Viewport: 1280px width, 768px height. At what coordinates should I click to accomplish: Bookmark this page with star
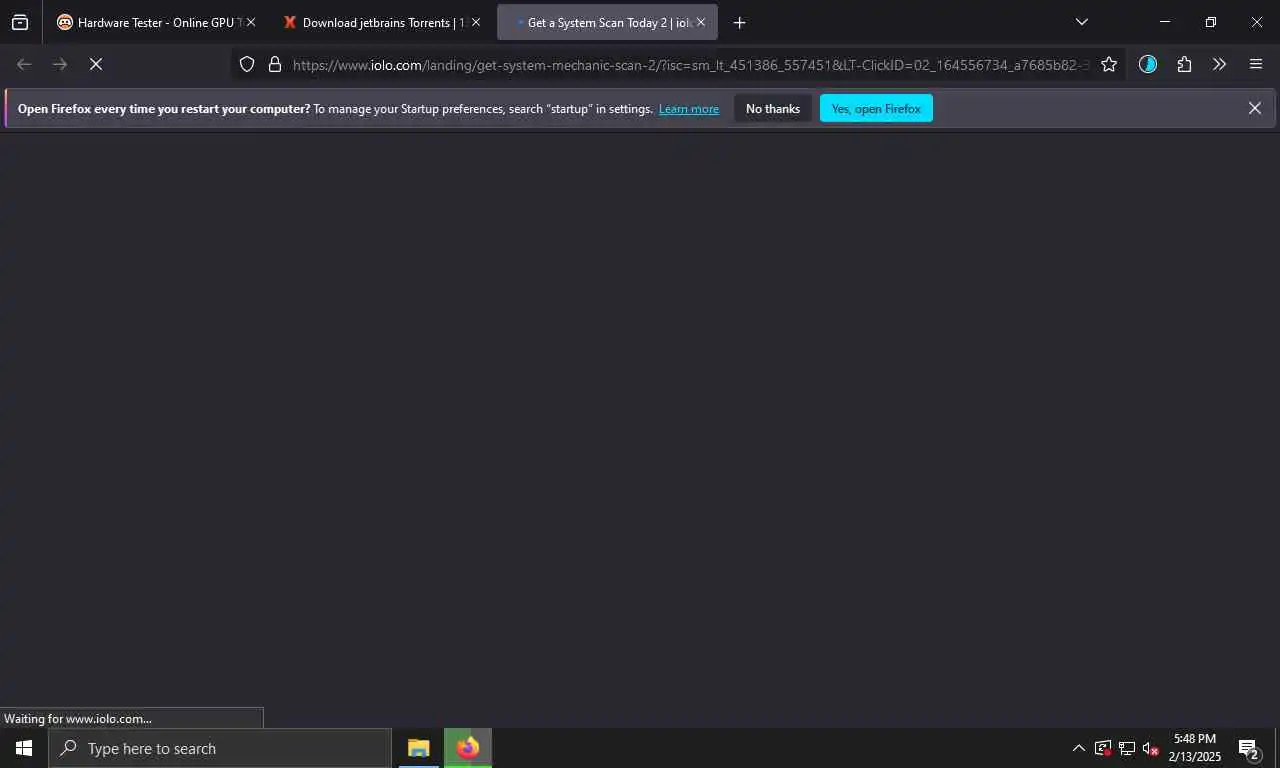(x=1108, y=64)
